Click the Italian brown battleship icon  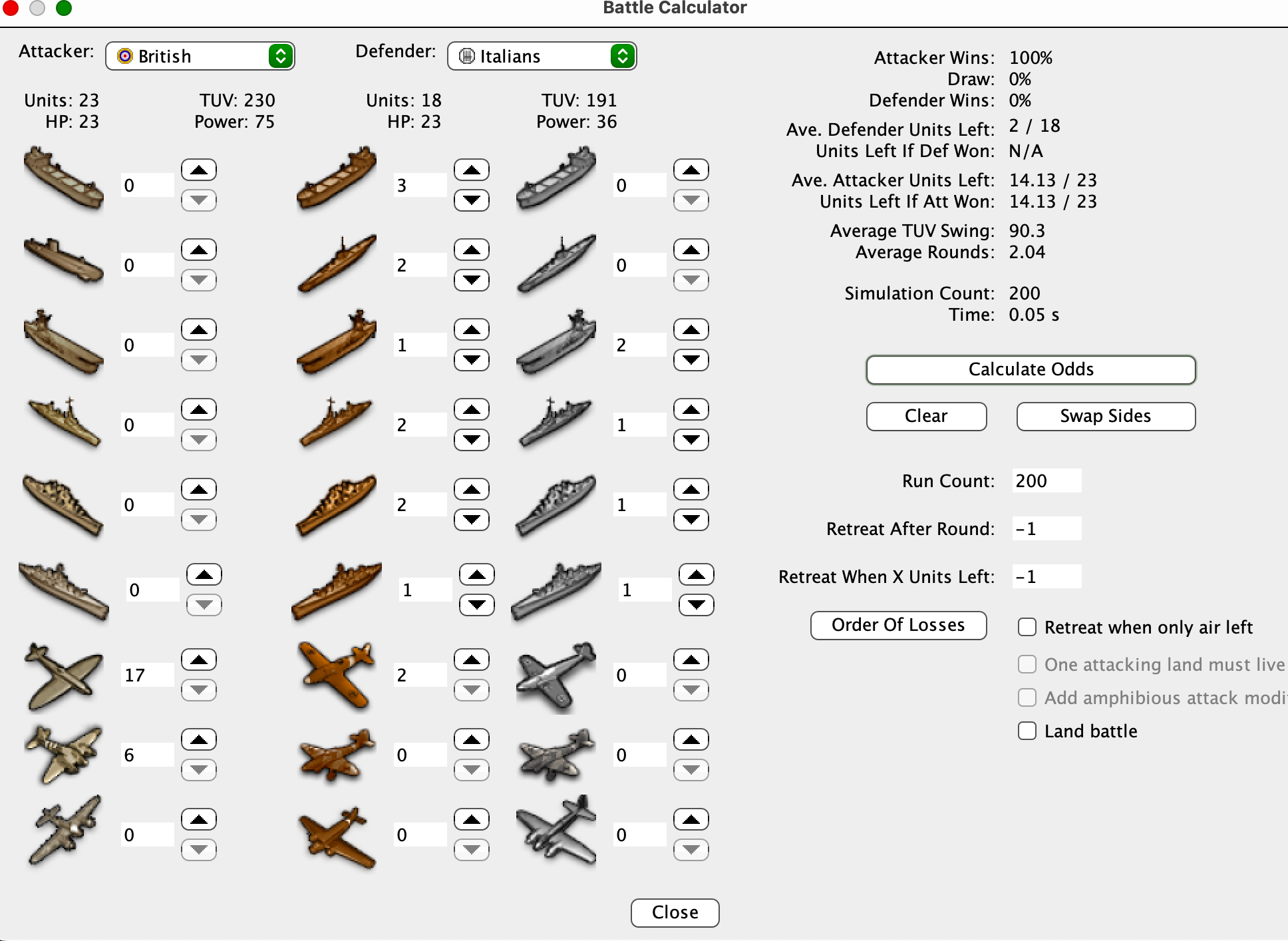pyautogui.click(x=336, y=590)
